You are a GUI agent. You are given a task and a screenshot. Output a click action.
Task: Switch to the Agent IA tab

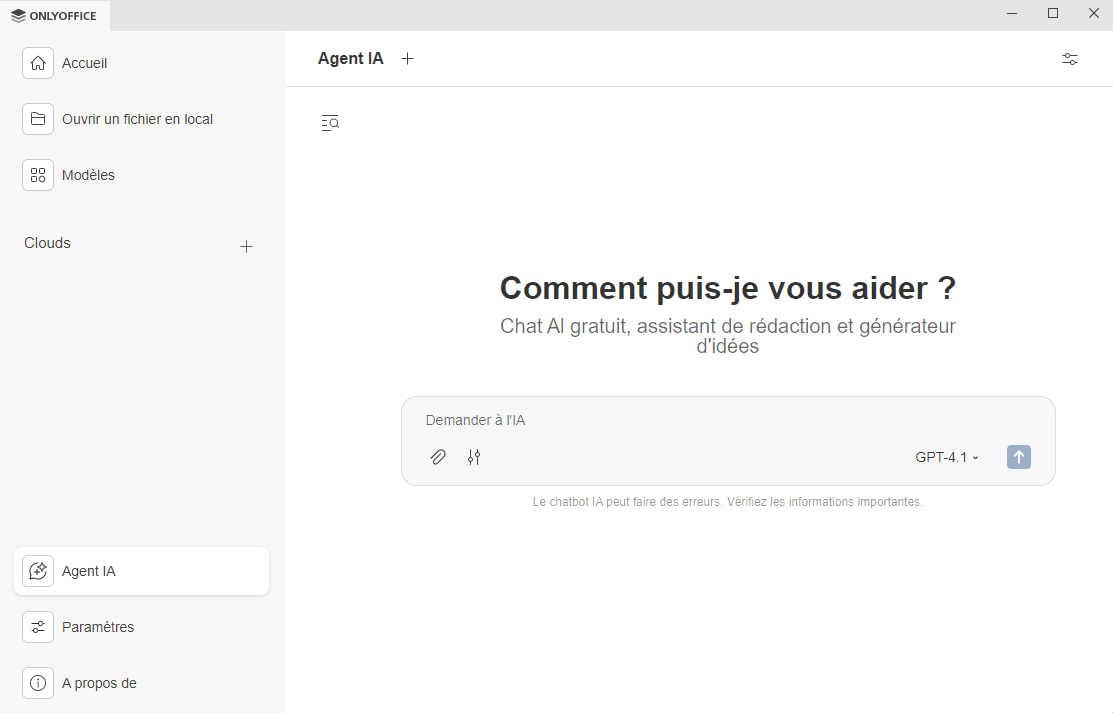(350, 58)
